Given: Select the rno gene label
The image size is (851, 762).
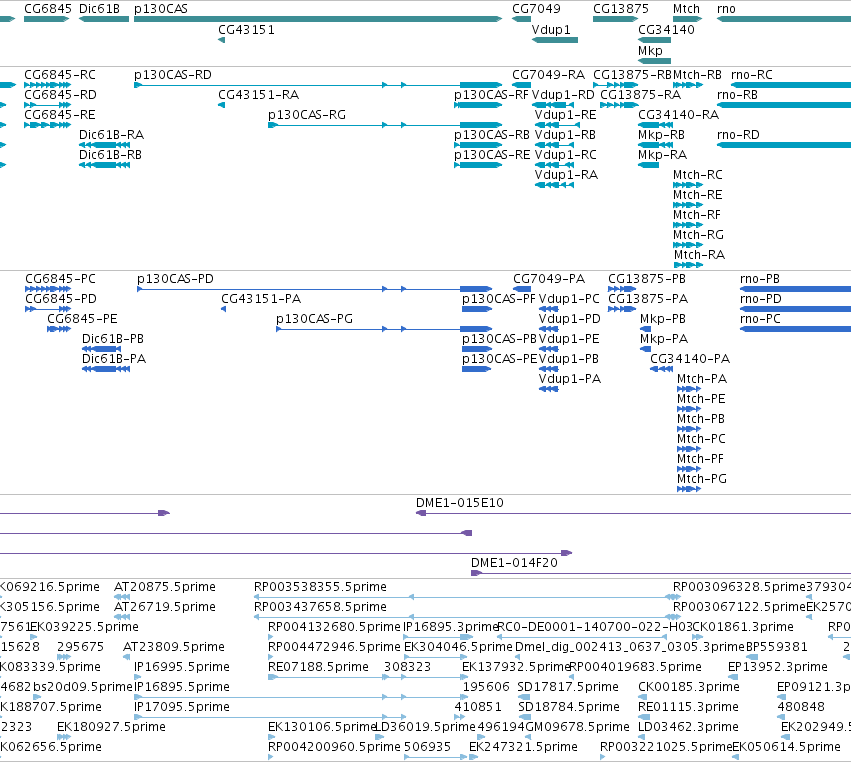Looking at the screenshot, I should coord(726,9).
